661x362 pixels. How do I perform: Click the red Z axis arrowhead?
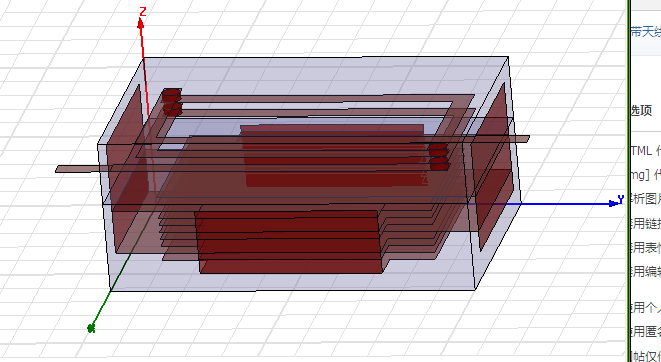pos(141,24)
